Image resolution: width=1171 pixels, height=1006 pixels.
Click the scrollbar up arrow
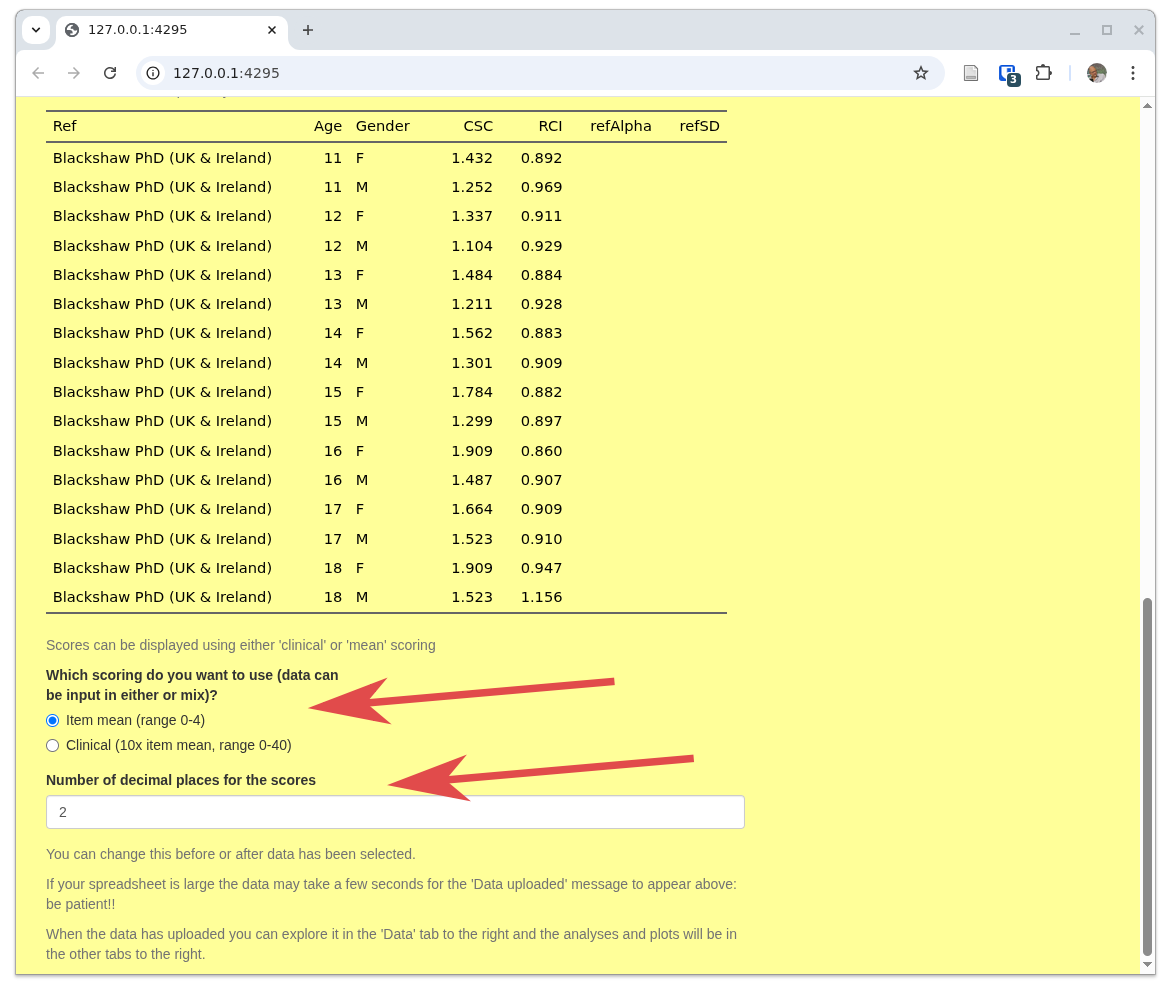1147,105
